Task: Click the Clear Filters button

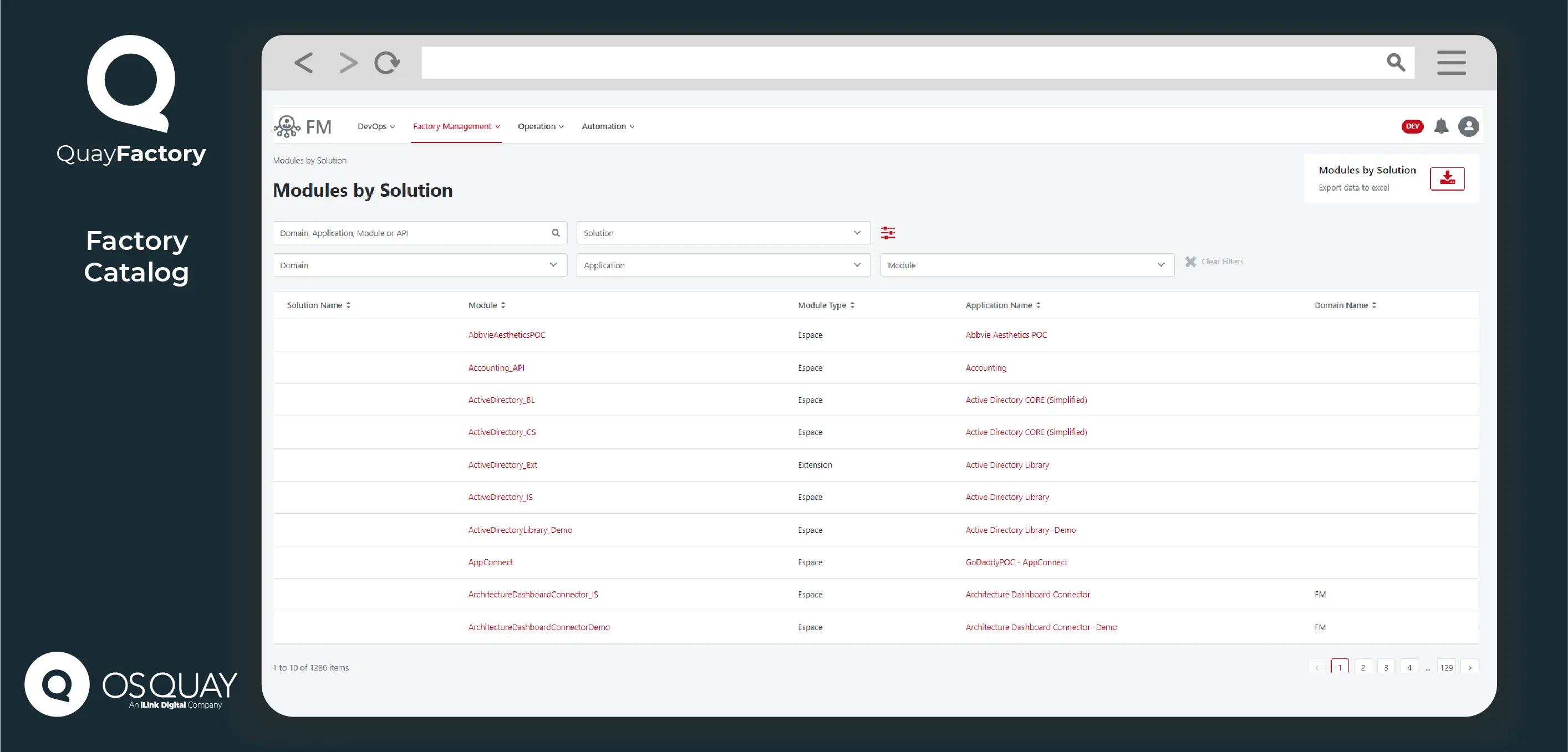Action: click(1214, 261)
